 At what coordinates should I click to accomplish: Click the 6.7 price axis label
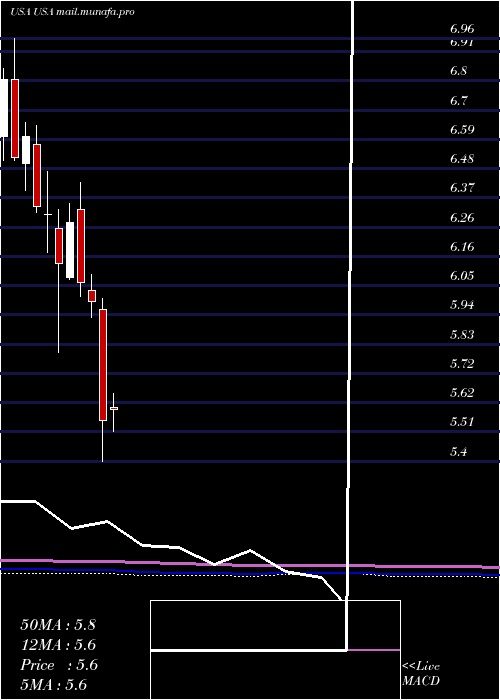[458, 100]
